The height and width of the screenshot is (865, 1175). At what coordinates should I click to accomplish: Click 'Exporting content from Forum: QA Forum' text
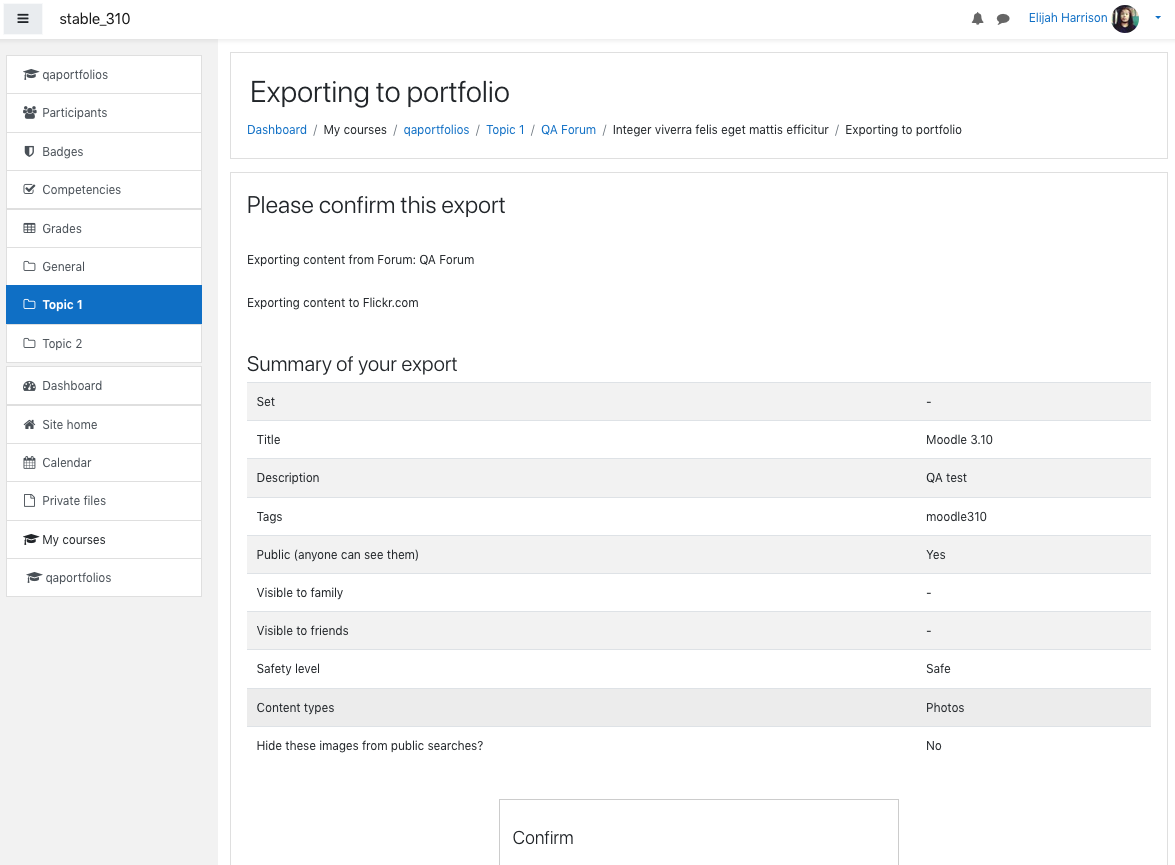pos(360,260)
